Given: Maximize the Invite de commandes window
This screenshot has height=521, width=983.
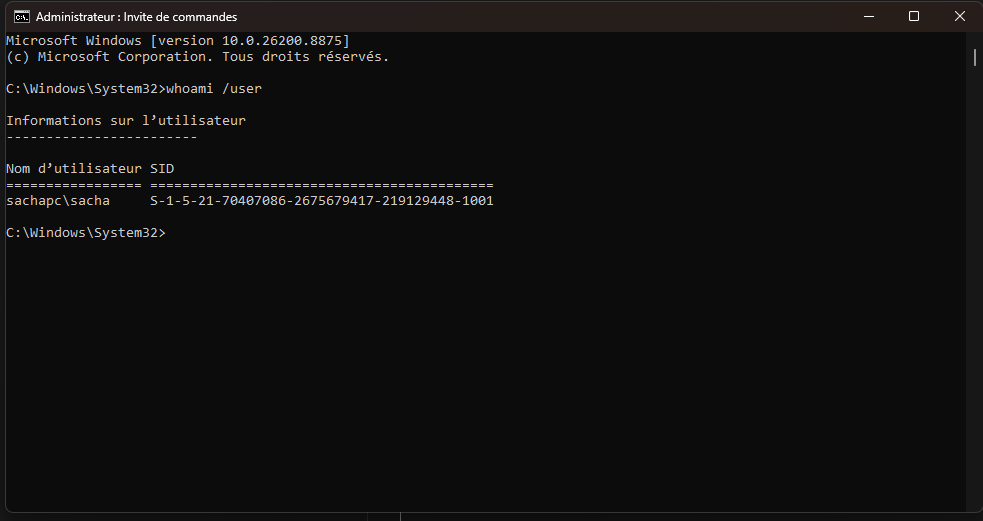Looking at the screenshot, I should point(914,16).
